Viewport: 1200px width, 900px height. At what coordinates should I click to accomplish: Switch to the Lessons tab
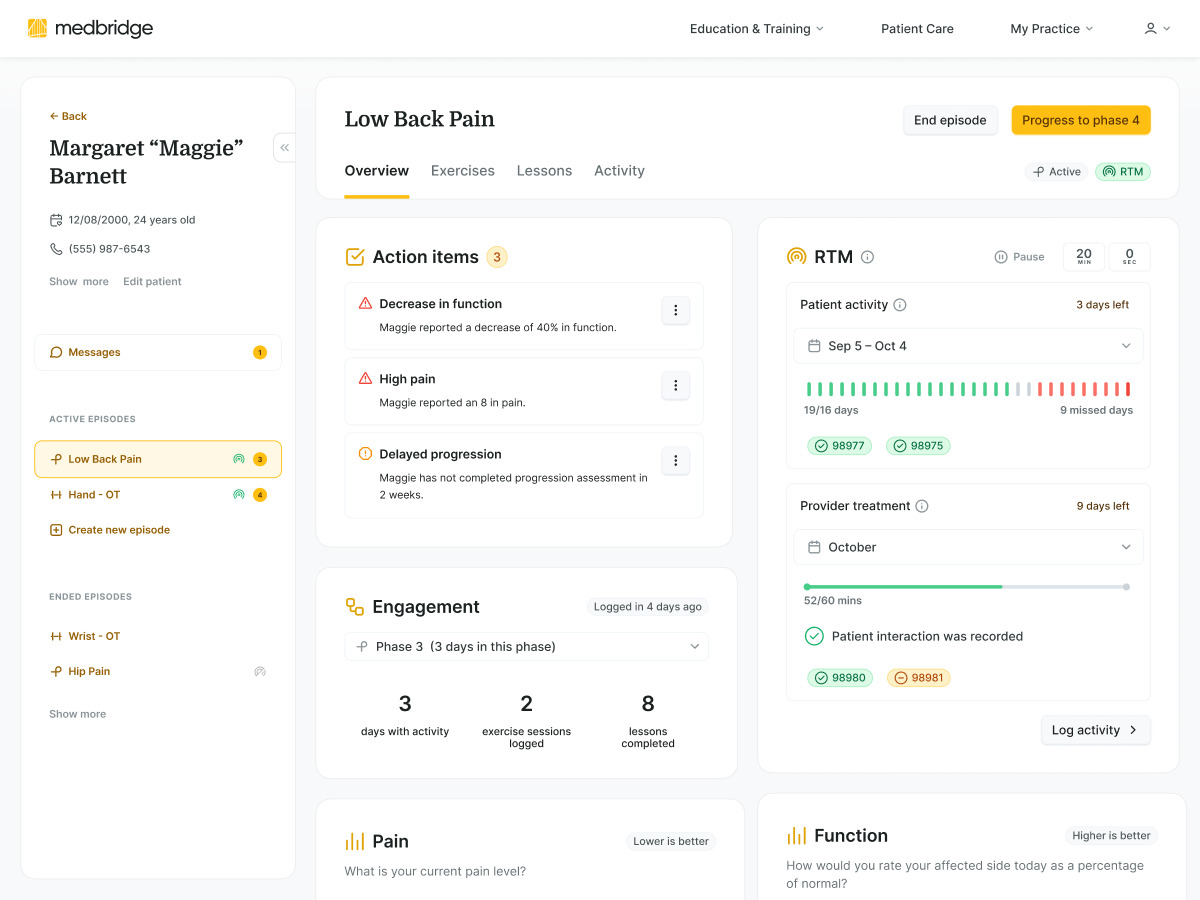tap(544, 171)
